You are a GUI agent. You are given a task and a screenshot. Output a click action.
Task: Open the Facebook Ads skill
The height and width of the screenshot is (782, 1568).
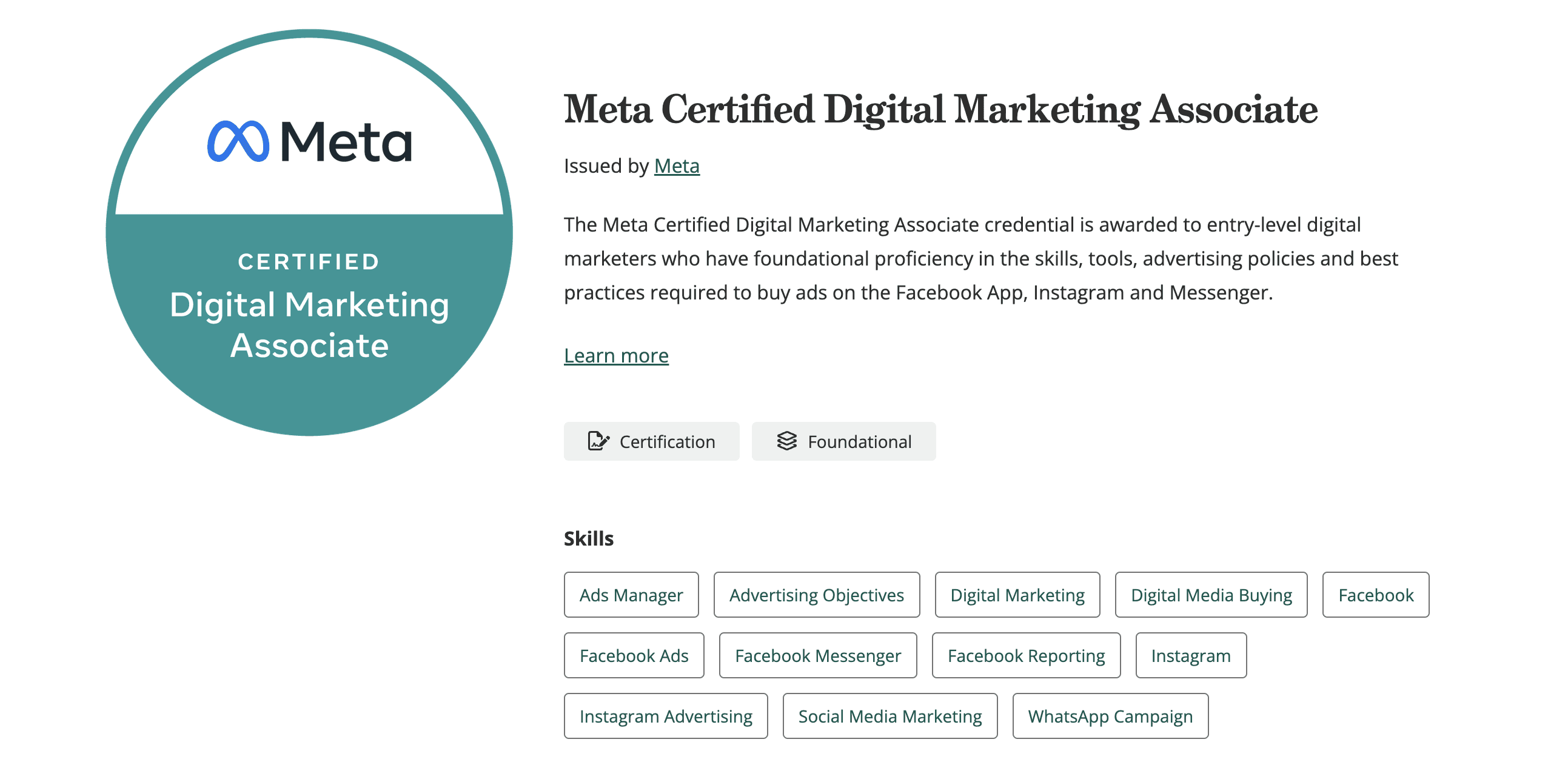tap(634, 655)
